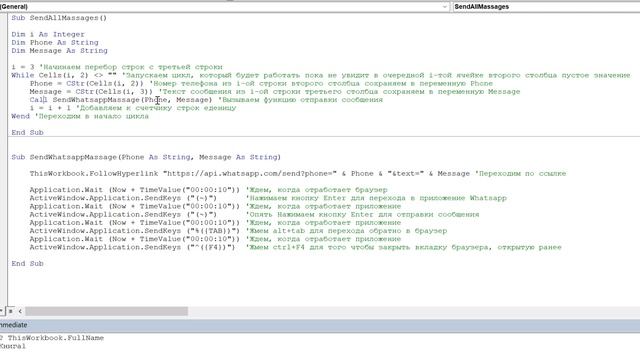The height and width of the screenshot is (360, 640).
Task: Click 'ThisWorkbook.FollowHyperlink' in the code
Action: [x=94, y=173]
